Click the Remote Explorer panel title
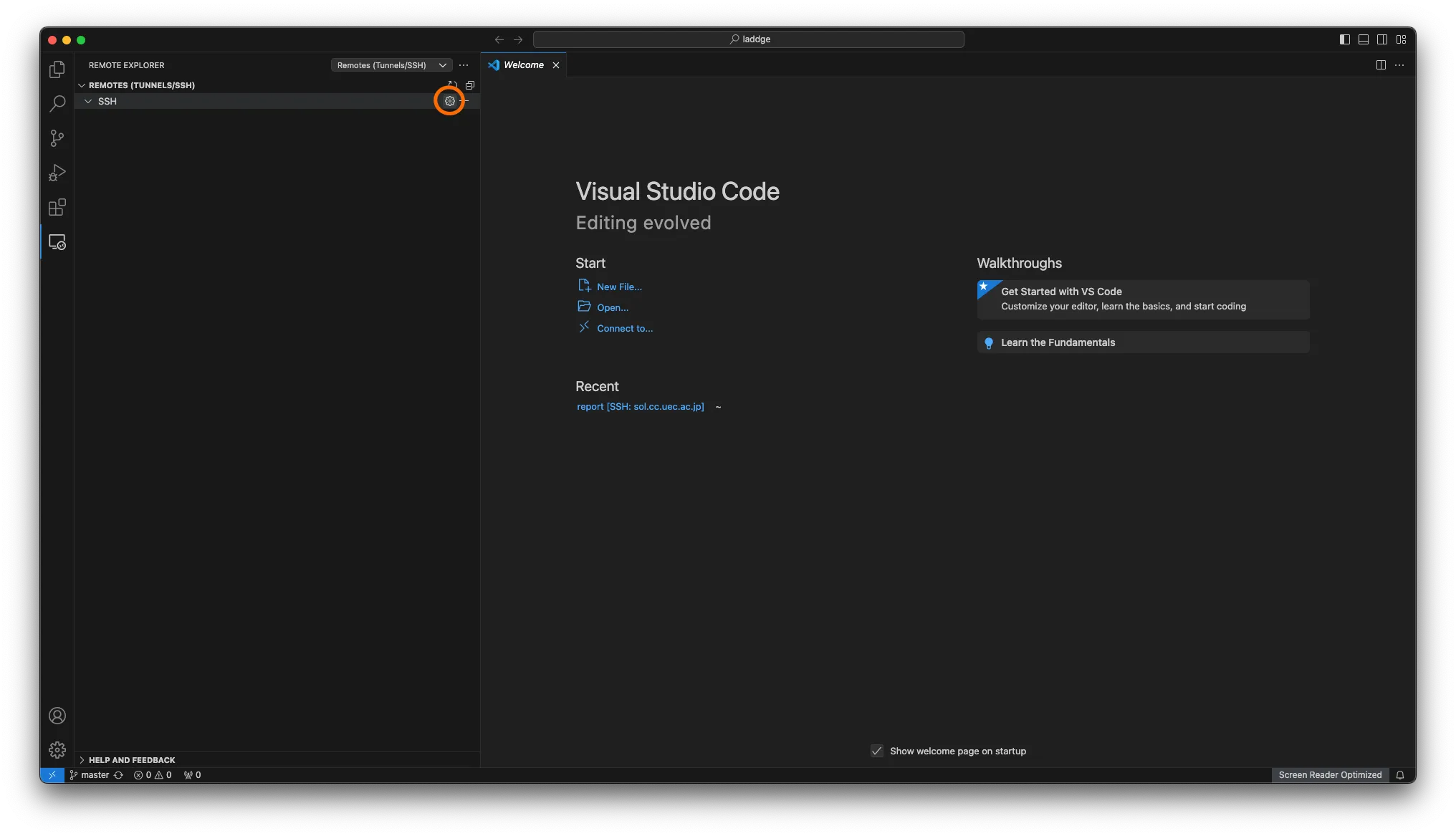 tap(126, 65)
